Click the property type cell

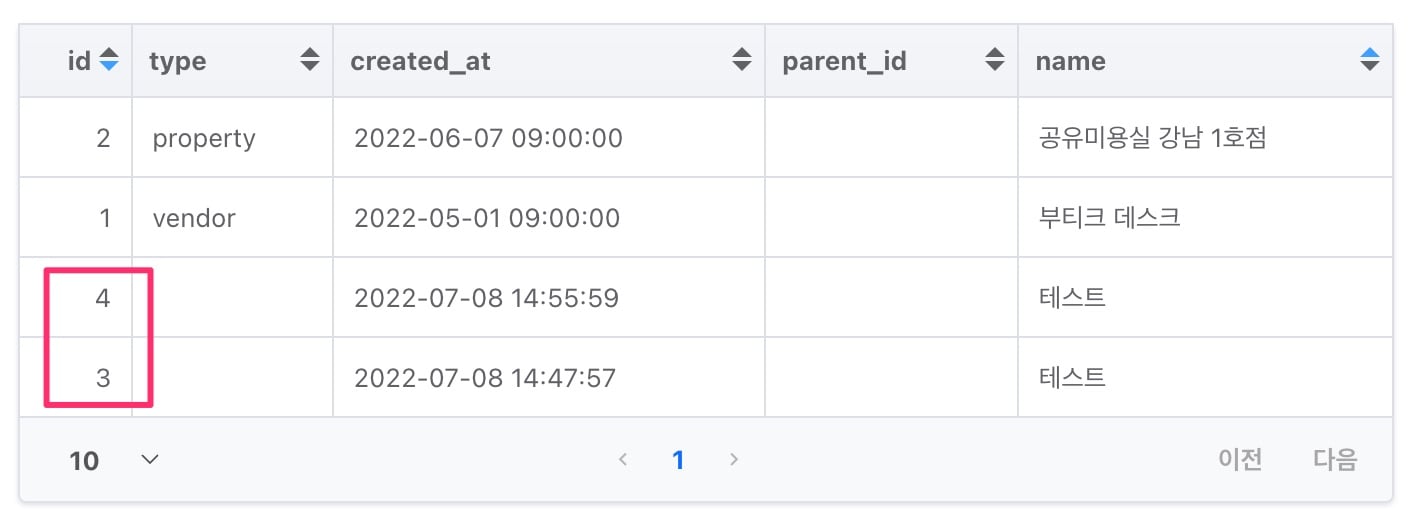204,139
